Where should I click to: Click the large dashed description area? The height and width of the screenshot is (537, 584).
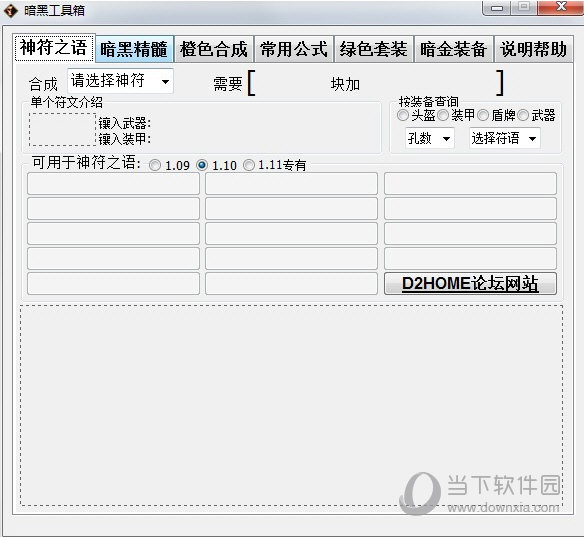[x=291, y=405]
